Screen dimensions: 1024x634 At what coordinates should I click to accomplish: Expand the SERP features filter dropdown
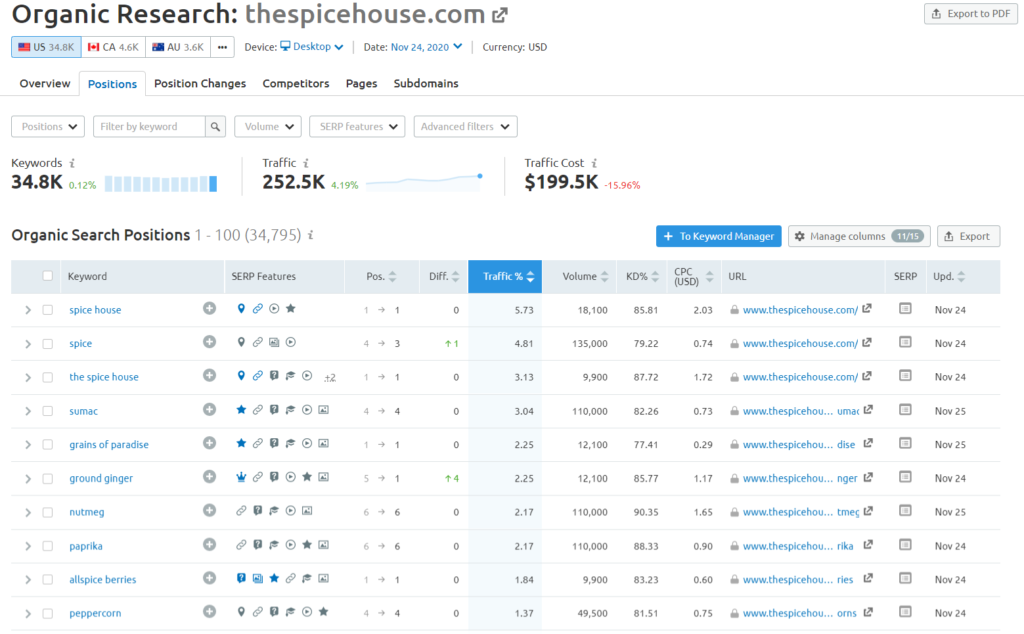[356, 127]
